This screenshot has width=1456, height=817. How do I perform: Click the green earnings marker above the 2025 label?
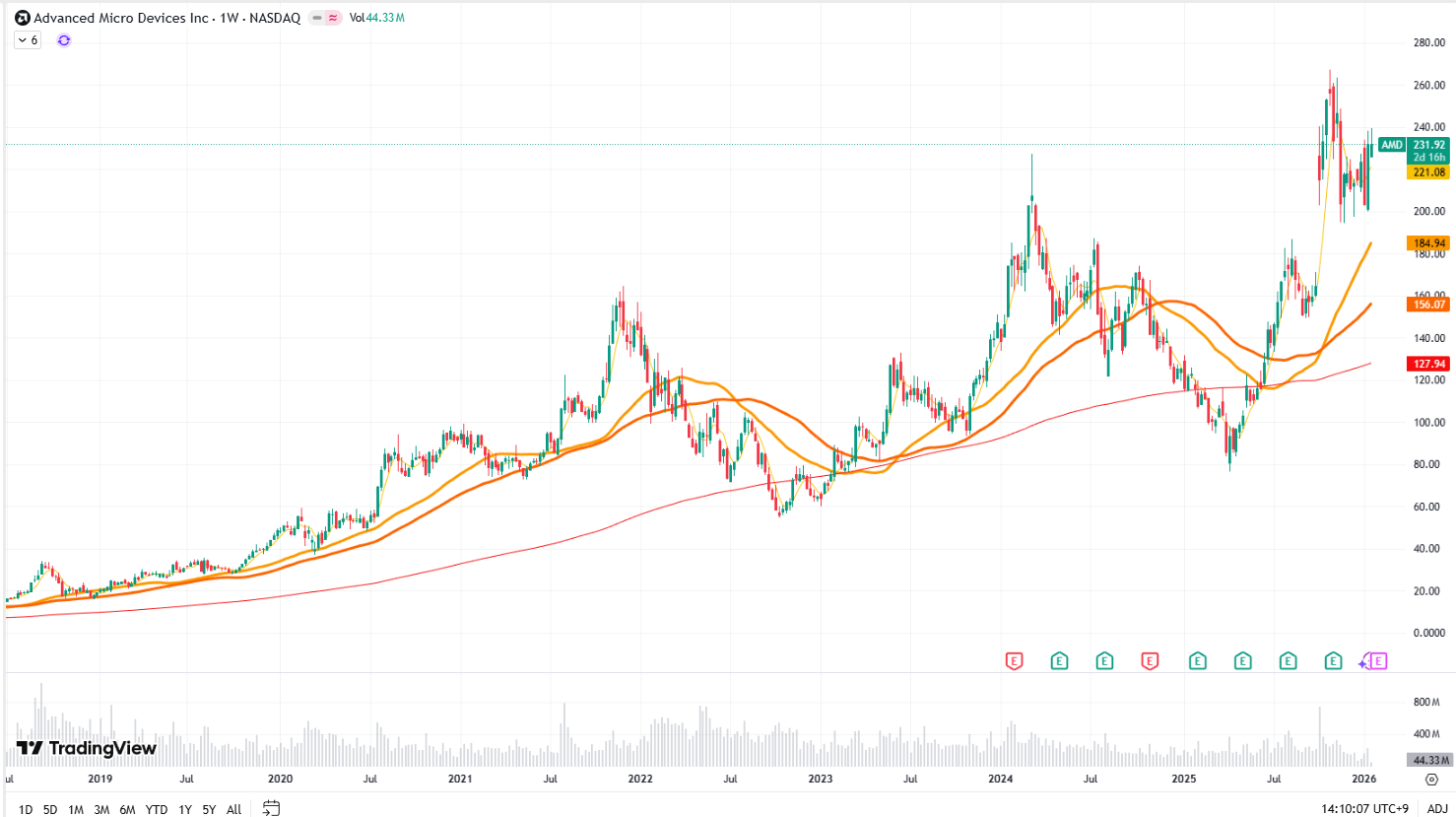[1197, 661]
